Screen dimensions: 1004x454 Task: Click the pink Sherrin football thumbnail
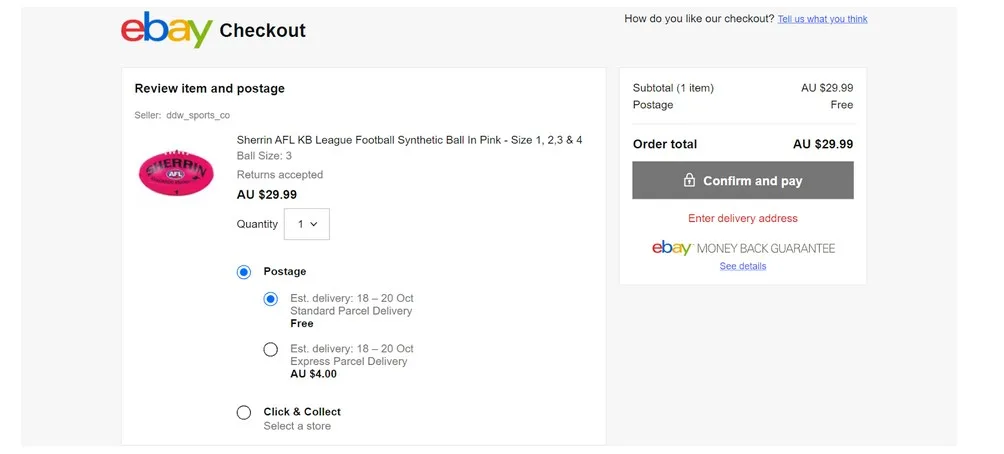pyautogui.click(x=176, y=173)
